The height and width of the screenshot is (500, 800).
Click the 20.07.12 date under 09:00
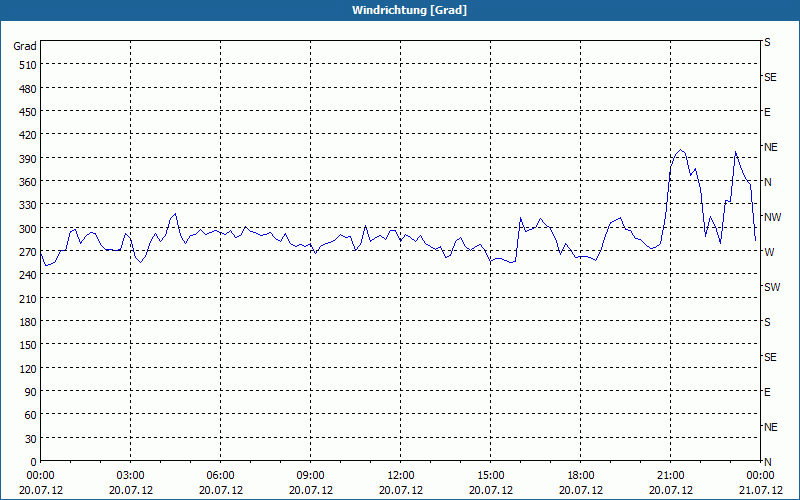(311, 490)
